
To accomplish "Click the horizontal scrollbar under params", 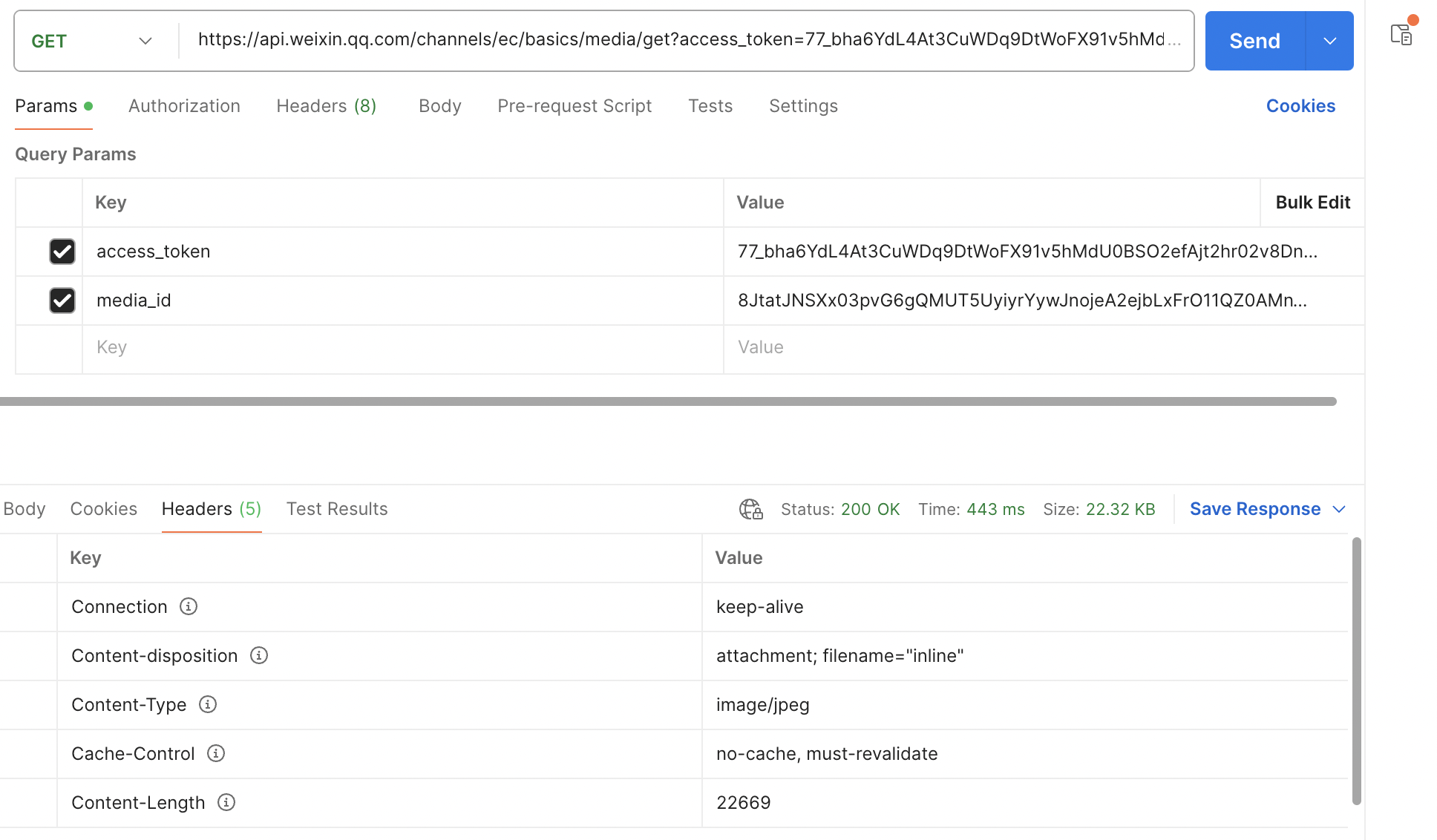I will (x=668, y=401).
